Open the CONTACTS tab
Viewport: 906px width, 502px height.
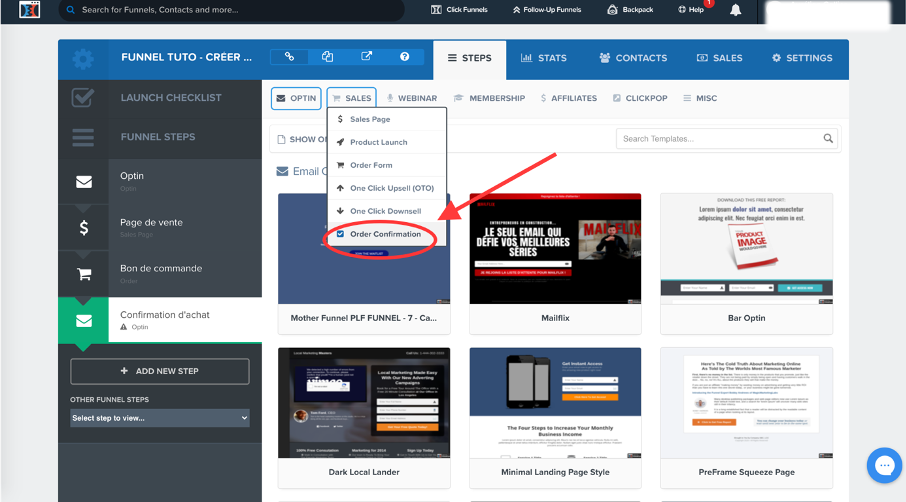[x=633, y=58]
